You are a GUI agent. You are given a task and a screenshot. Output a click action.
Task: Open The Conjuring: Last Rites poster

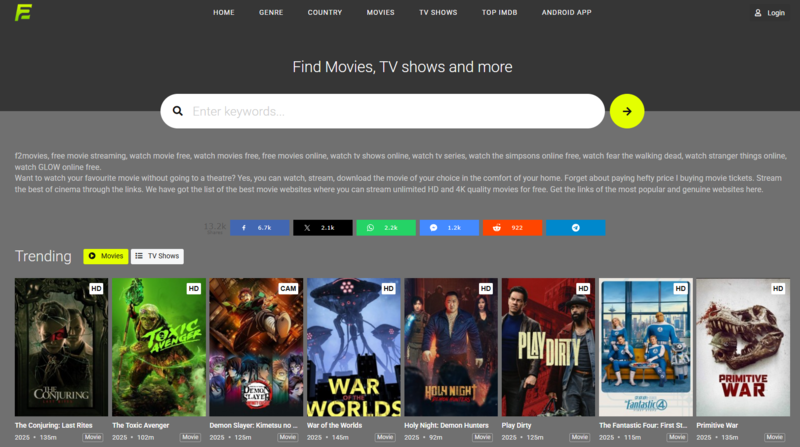coord(61,347)
